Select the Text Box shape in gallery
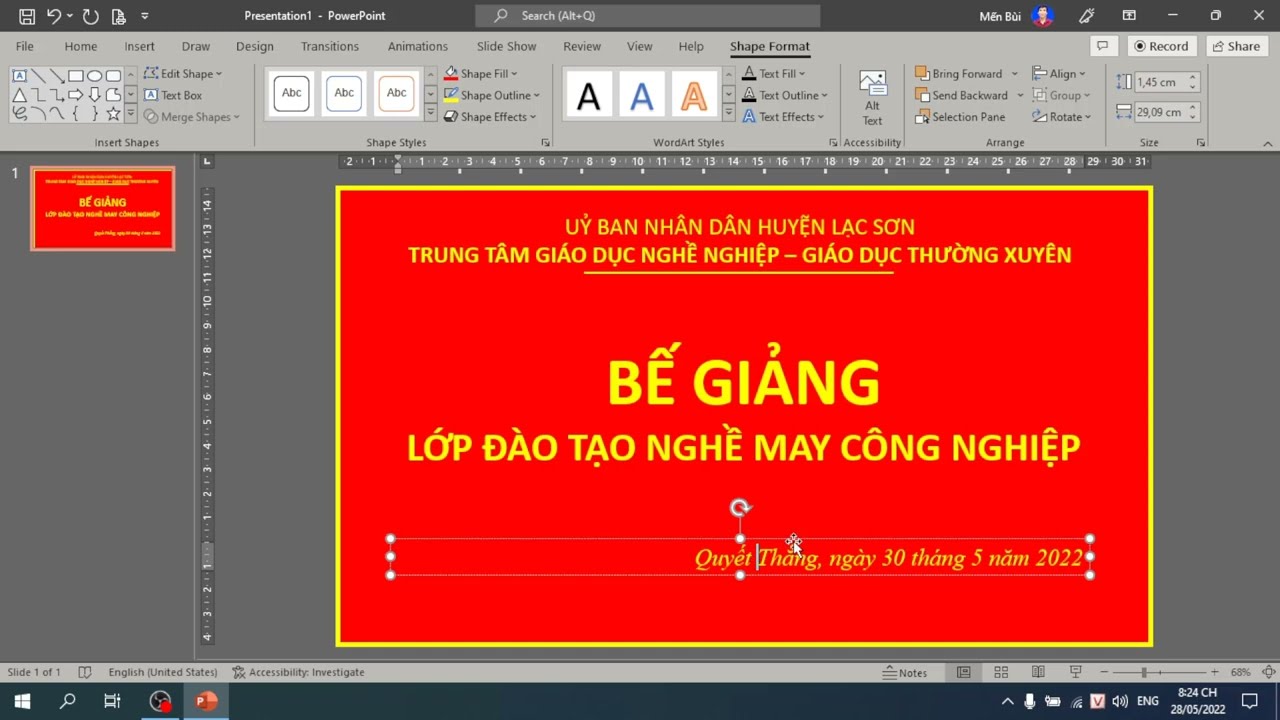The image size is (1280, 720). [x=19, y=76]
